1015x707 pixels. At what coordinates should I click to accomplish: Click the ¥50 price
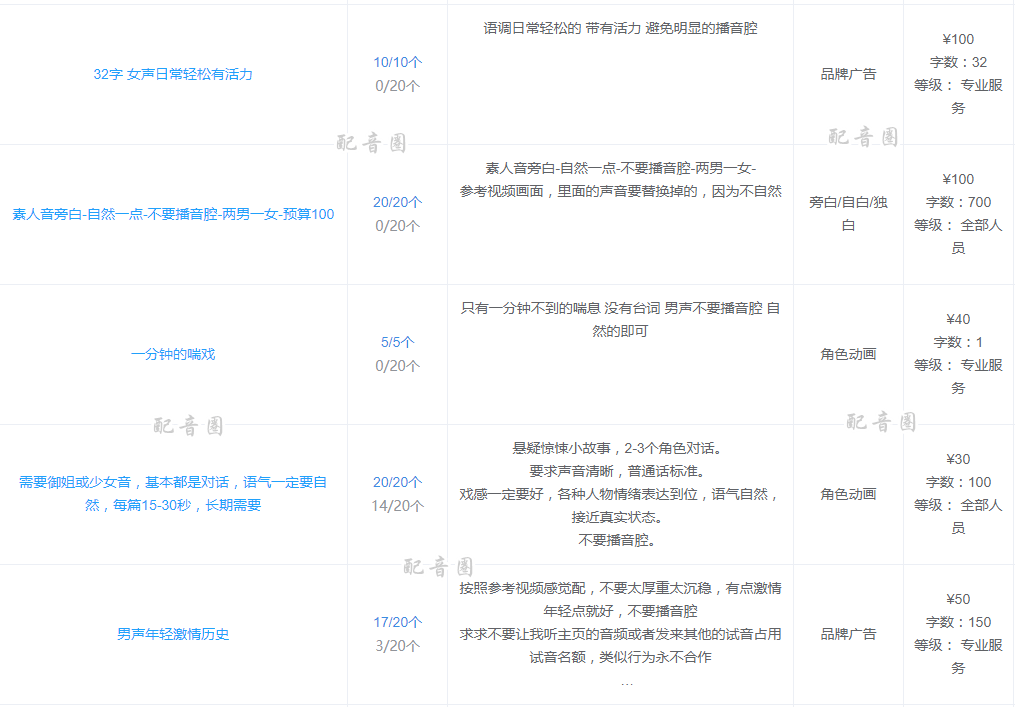(958, 599)
